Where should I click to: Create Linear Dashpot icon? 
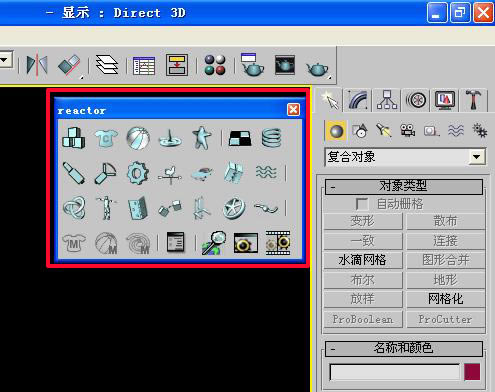pyautogui.click(x=74, y=173)
